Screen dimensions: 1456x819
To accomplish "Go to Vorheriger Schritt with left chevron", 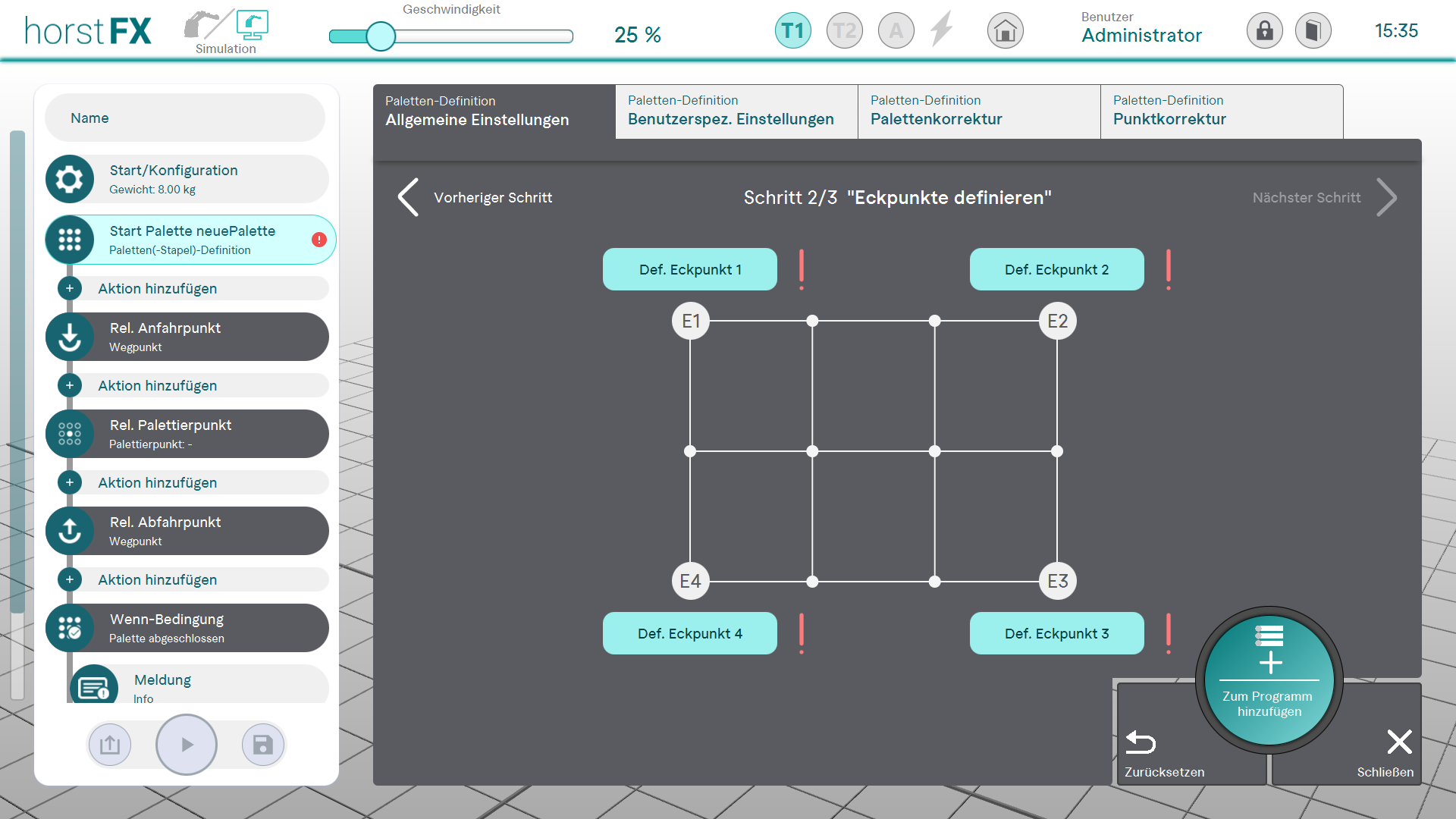I will (409, 197).
